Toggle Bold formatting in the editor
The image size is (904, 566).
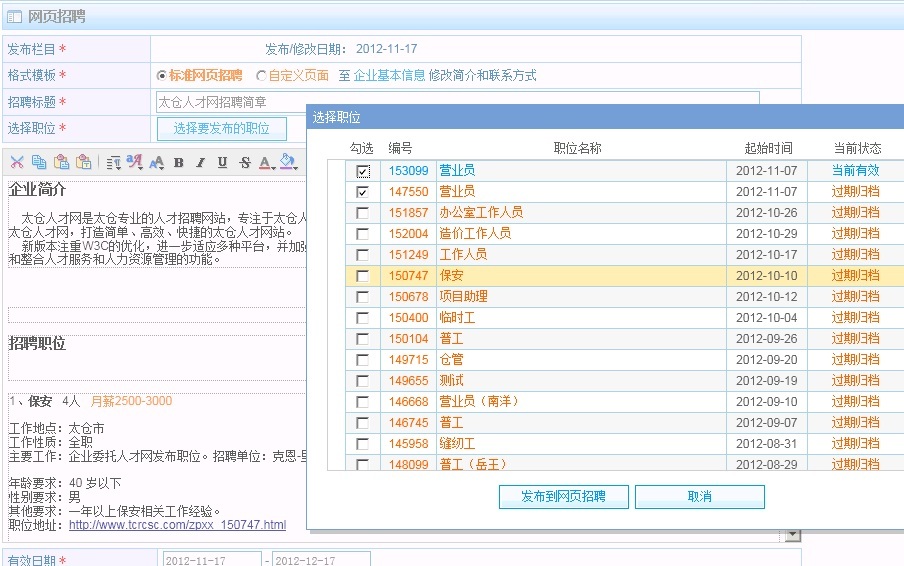(178, 162)
